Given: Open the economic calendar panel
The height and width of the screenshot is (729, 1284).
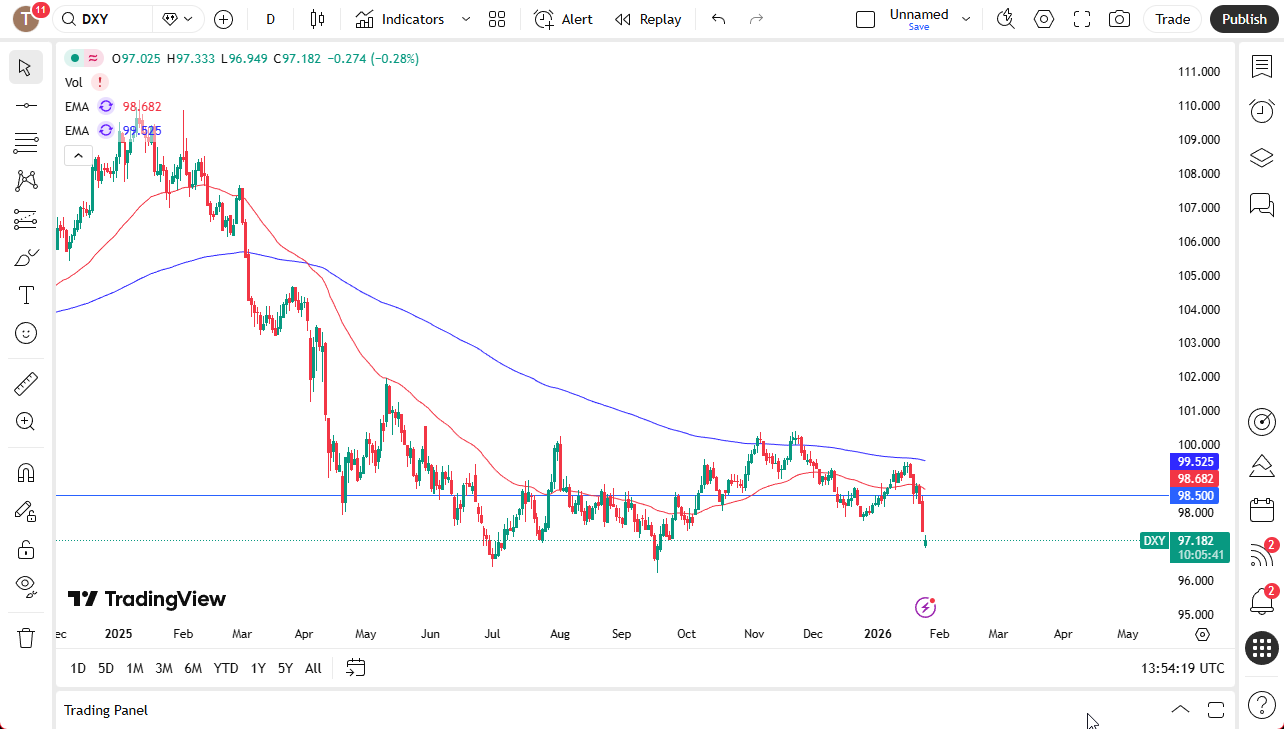Looking at the screenshot, I should 1261,509.
